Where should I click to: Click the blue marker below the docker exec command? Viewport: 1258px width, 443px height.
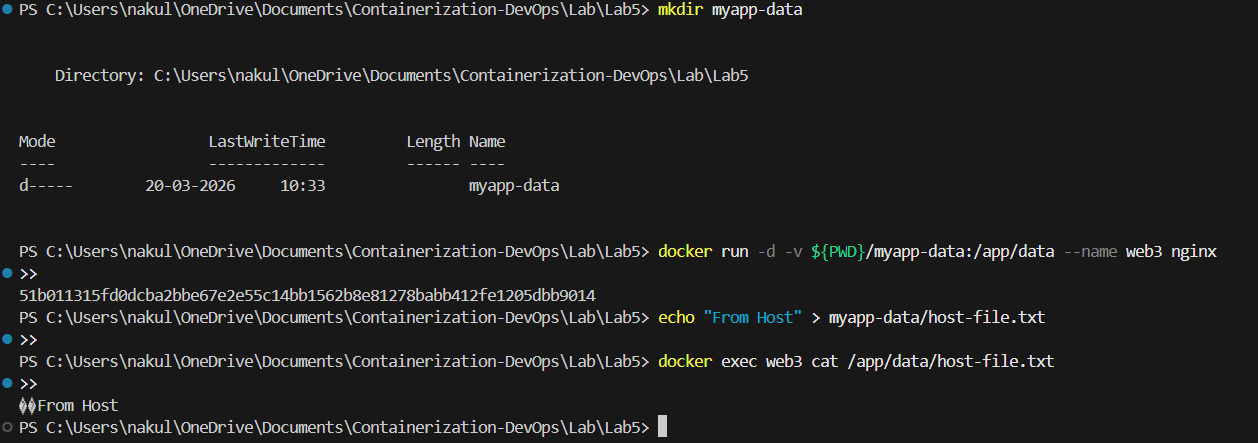[x=8, y=383]
